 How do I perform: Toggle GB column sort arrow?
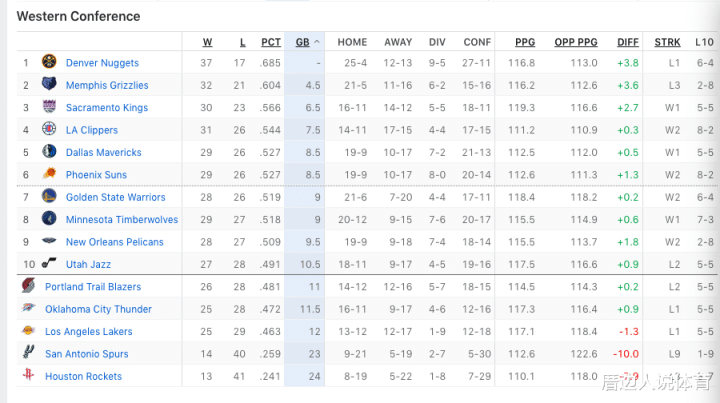[x=317, y=42]
